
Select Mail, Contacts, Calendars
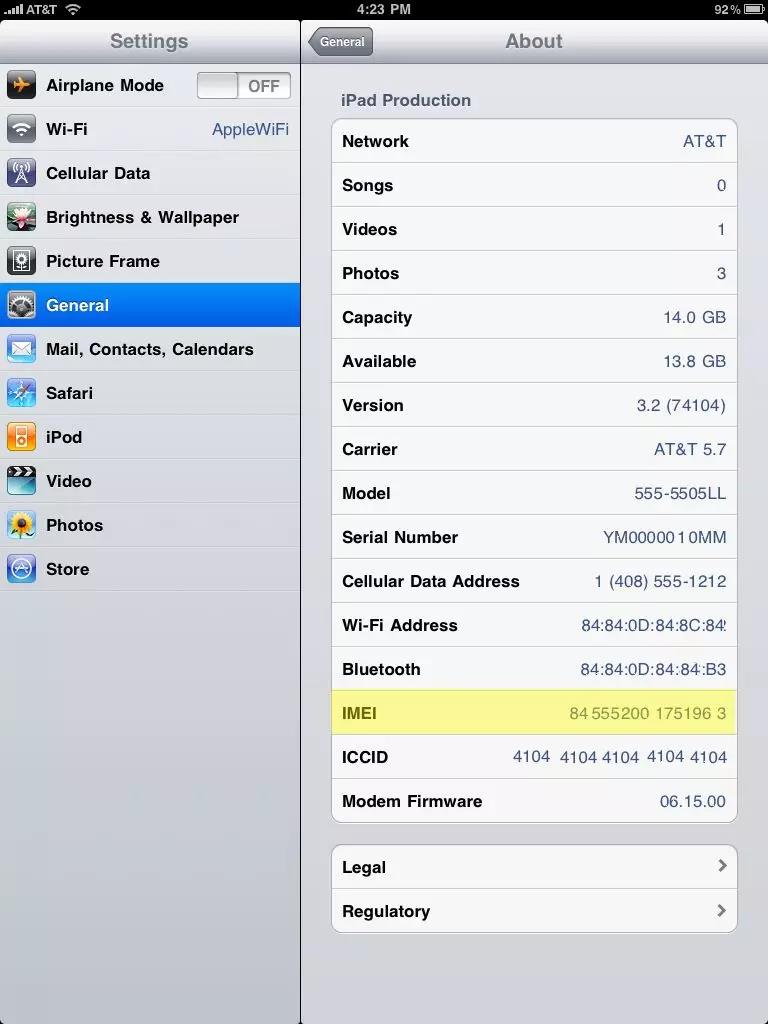coord(150,349)
